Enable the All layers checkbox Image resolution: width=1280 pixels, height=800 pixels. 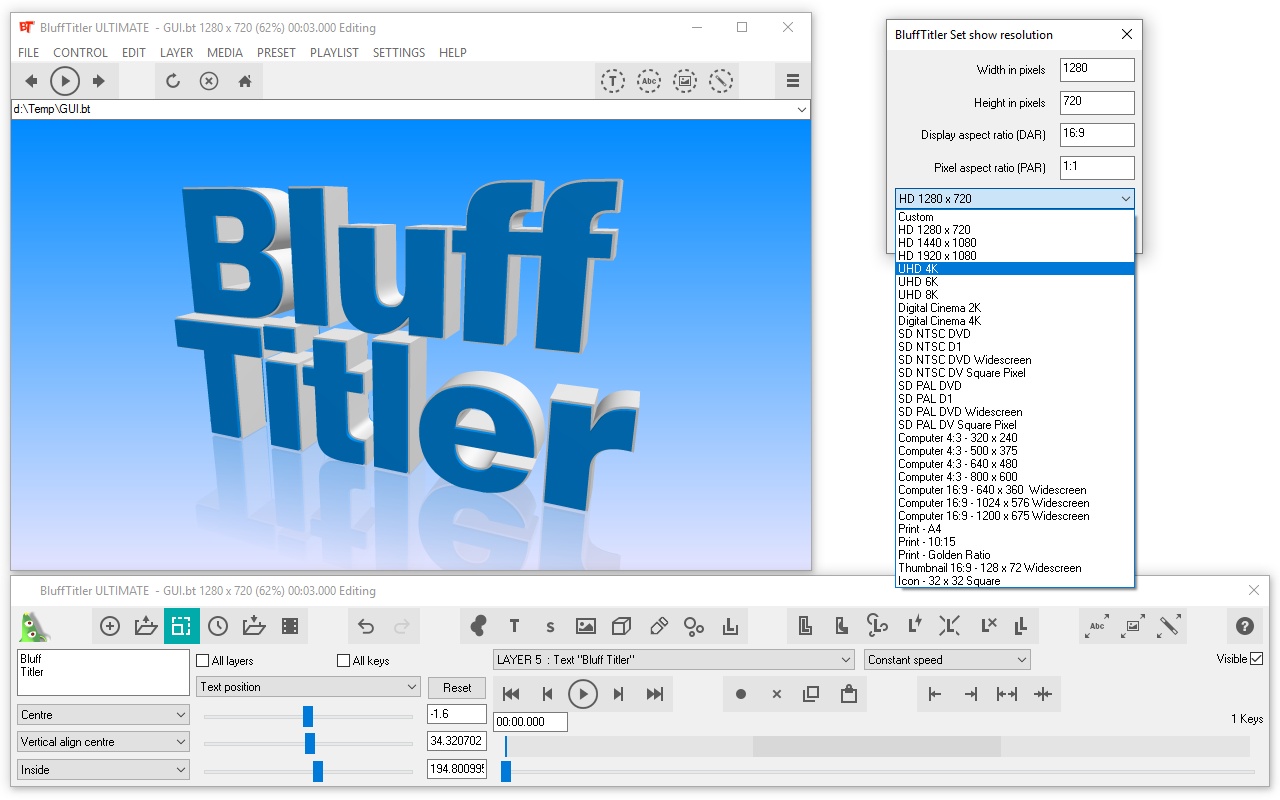[203, 661]
